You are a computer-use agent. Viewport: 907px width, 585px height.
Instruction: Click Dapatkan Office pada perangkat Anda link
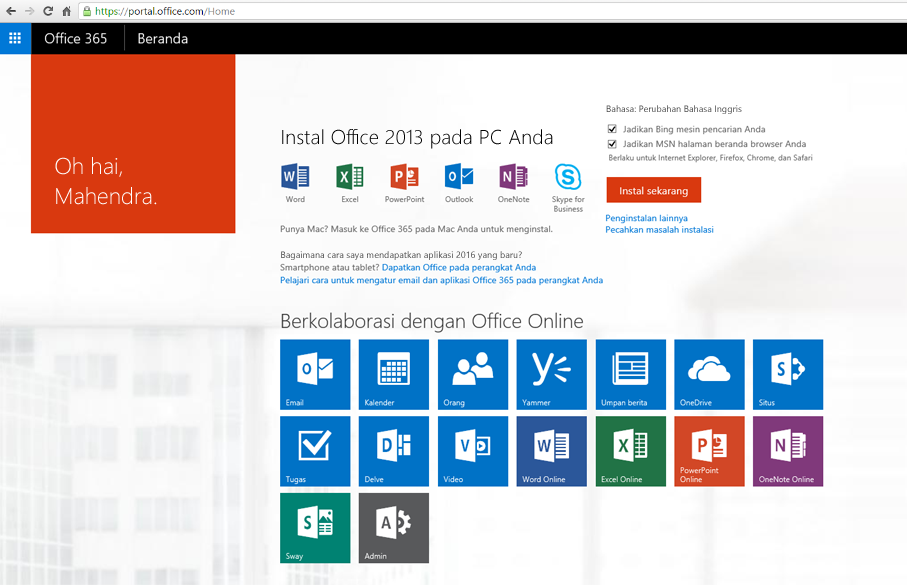point(459,267)
